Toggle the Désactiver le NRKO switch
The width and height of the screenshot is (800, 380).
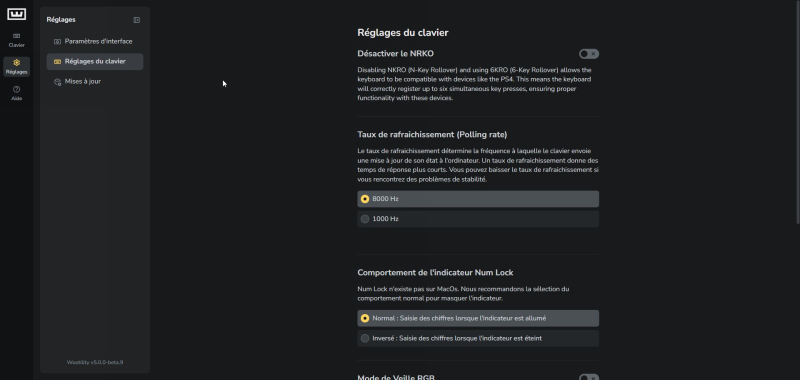589,54
